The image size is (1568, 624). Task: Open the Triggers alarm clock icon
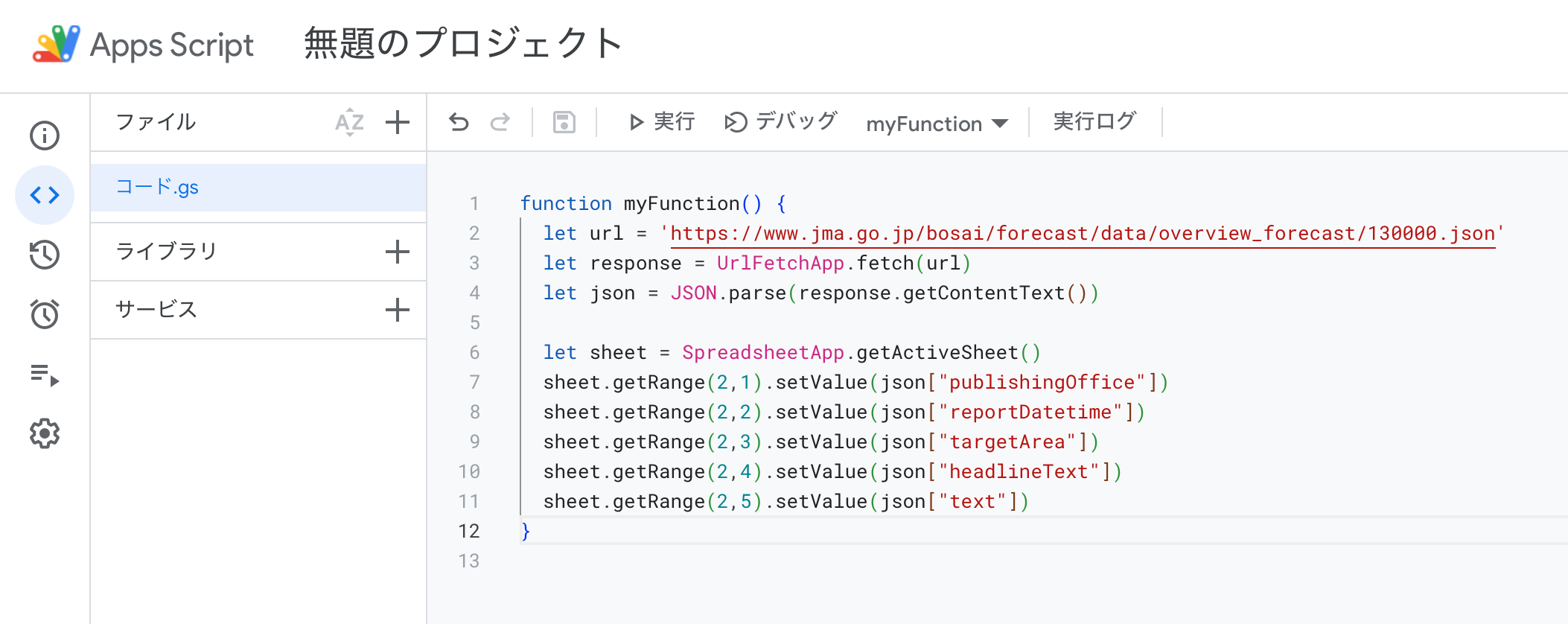pos(45,314)
